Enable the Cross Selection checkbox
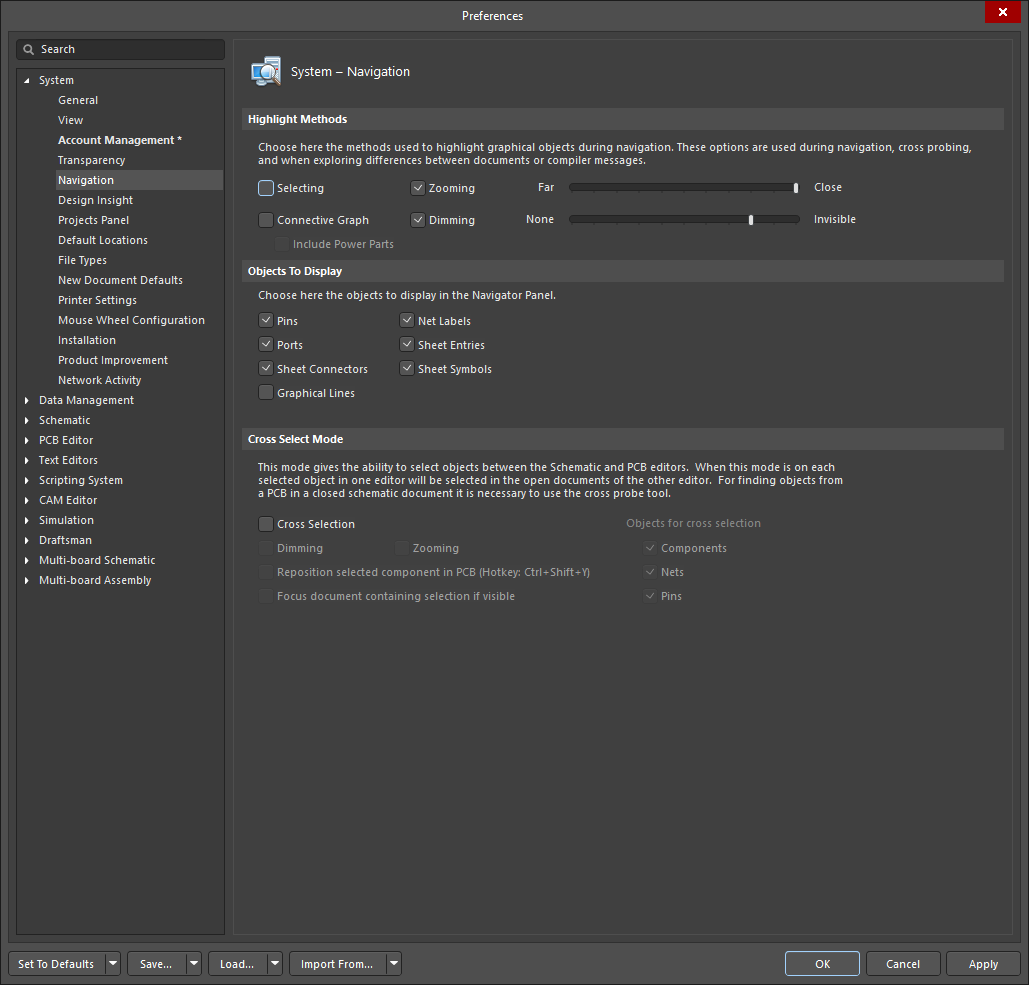 (266, 524)
